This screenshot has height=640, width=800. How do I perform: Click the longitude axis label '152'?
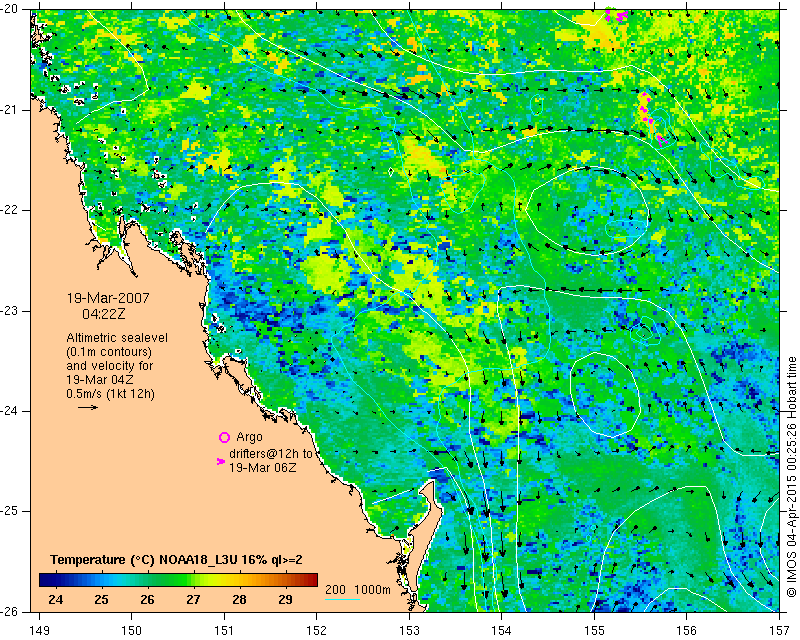pos(316,631)
